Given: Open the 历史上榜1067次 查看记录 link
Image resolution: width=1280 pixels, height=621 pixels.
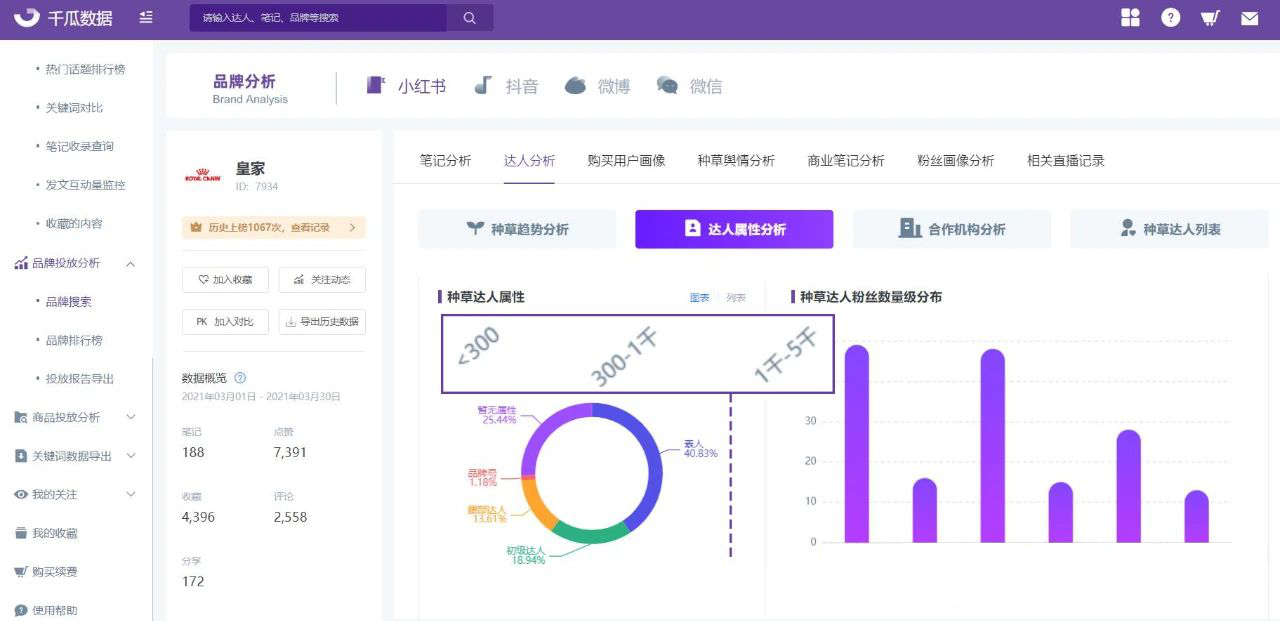Looking at the screenshot, I should tap(274, 228).
